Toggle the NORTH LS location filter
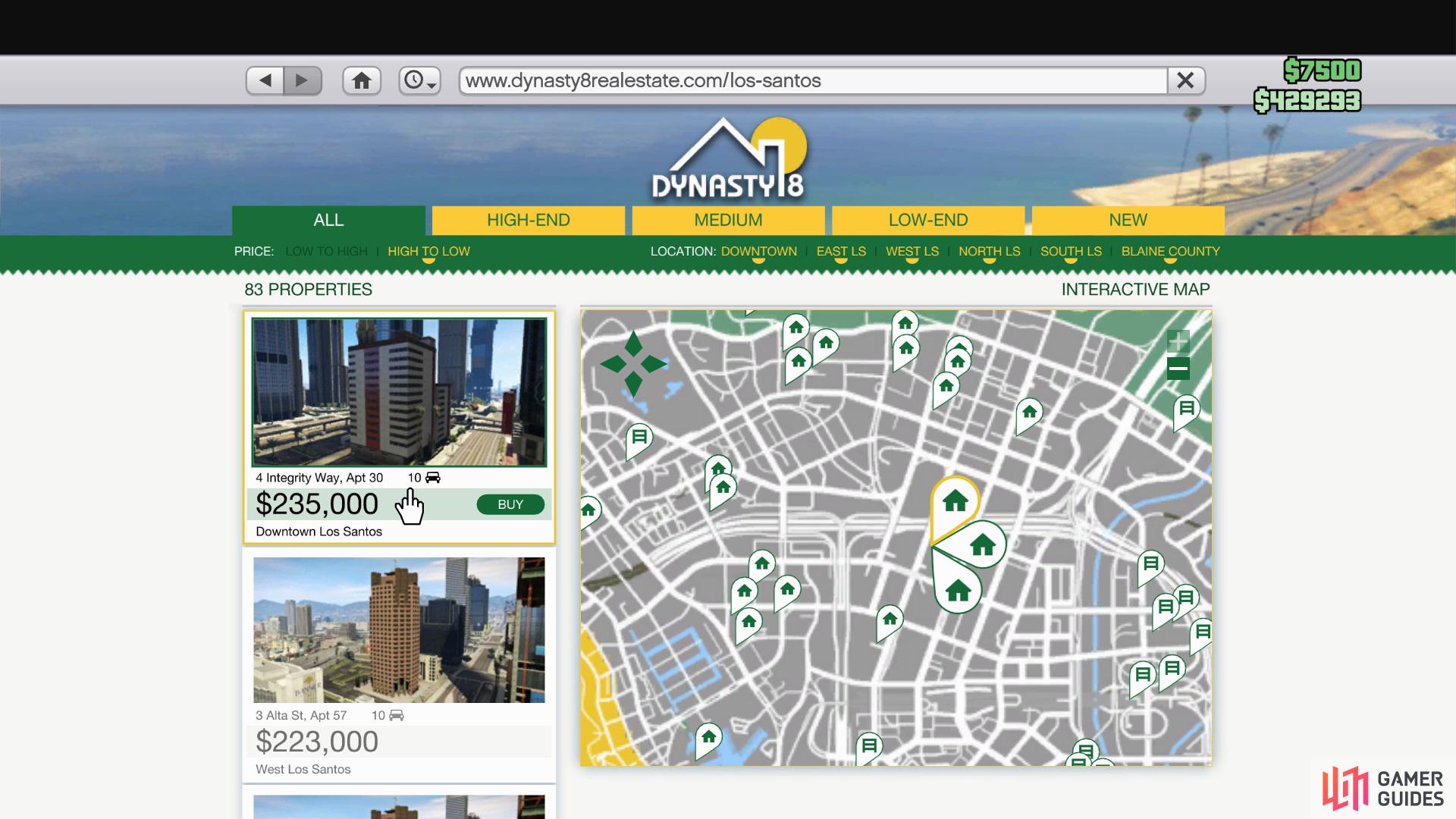This screenshot has height=819, width=1456. (x=989, y=251)
